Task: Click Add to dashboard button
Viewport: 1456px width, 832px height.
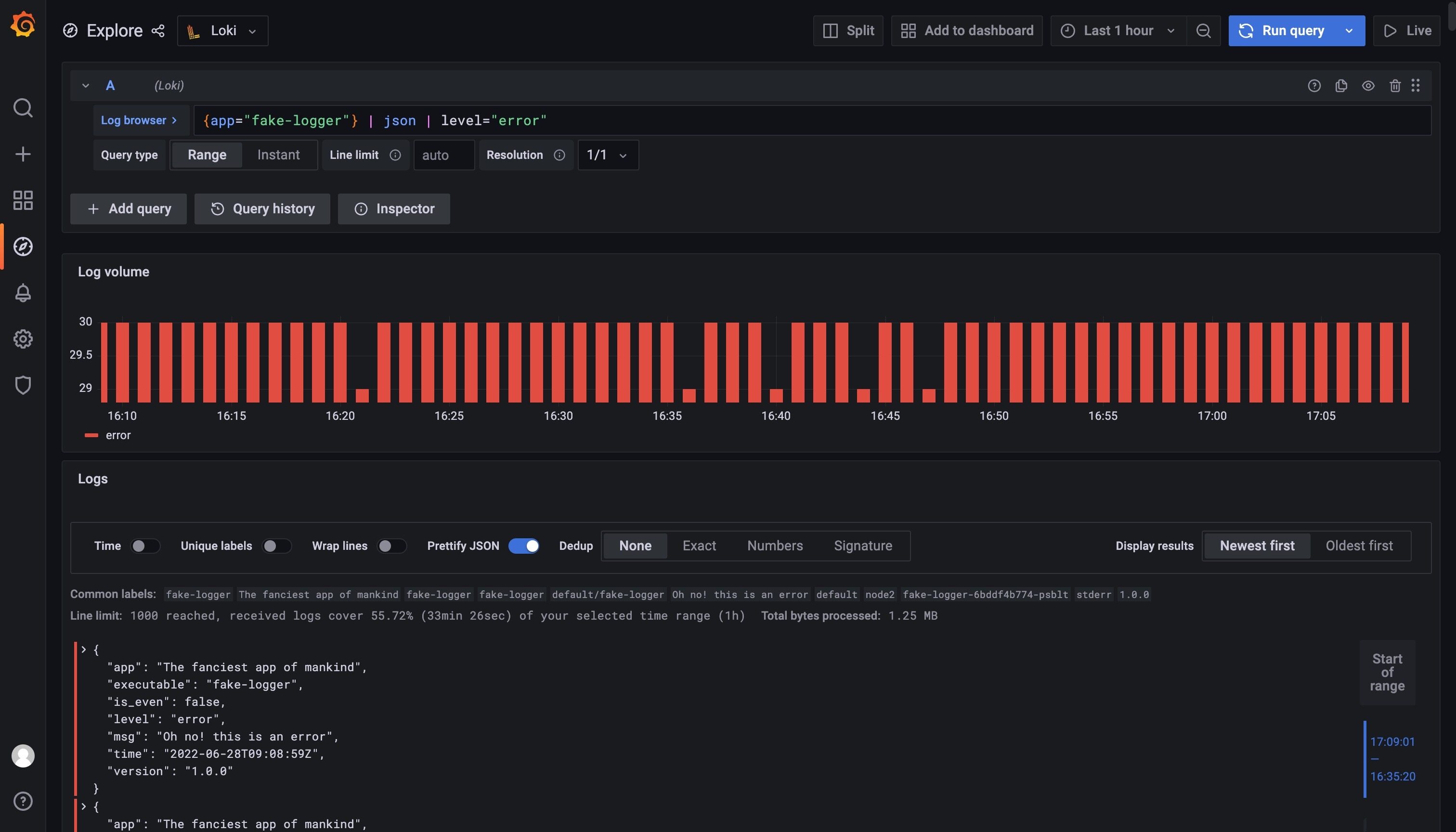Action: click(967, 31)
